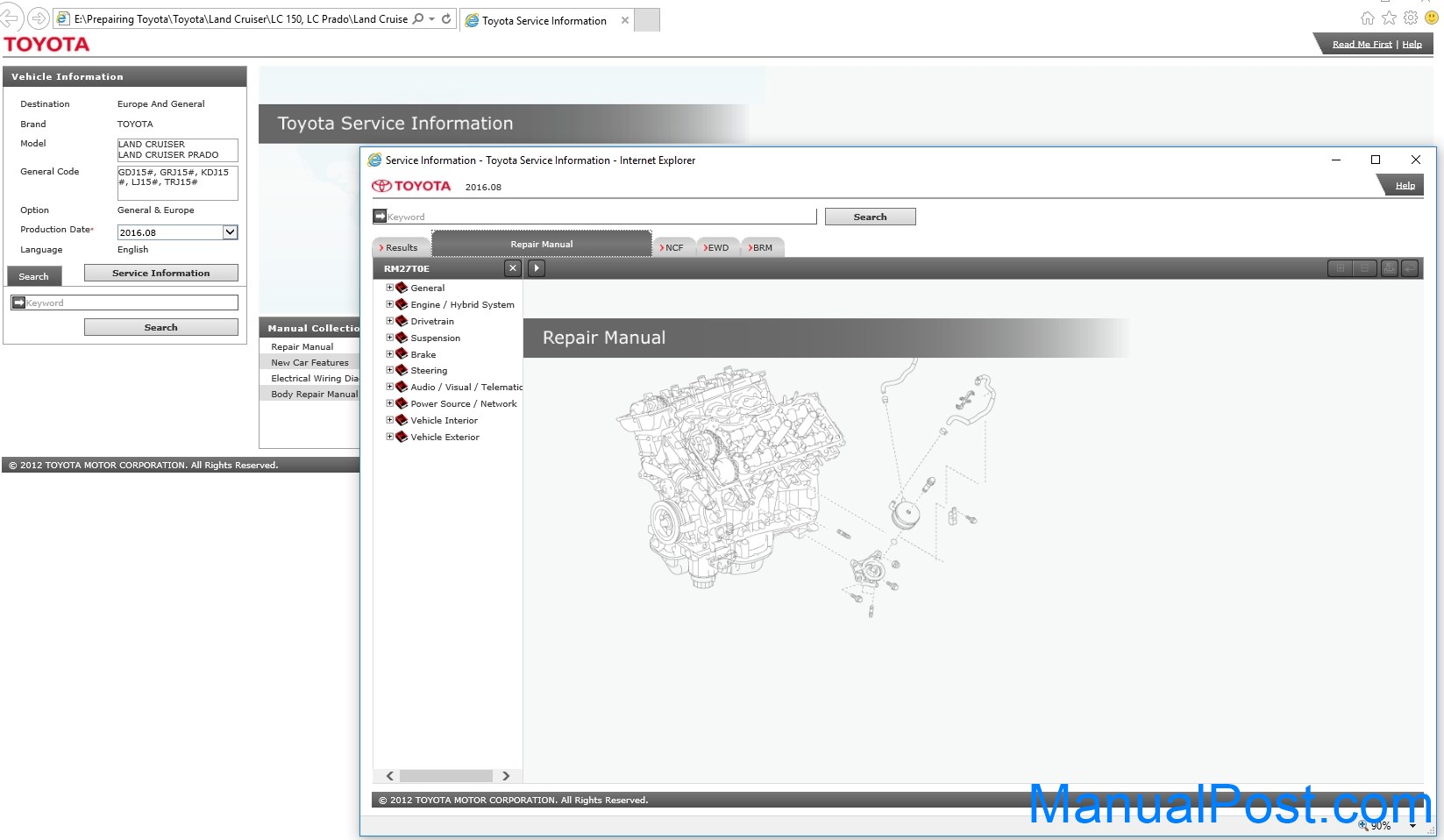Open Help link in Service Information popup
The width and height of the screenshot is (1444, 840).
pyautogui.click(x=1405, y=186)
